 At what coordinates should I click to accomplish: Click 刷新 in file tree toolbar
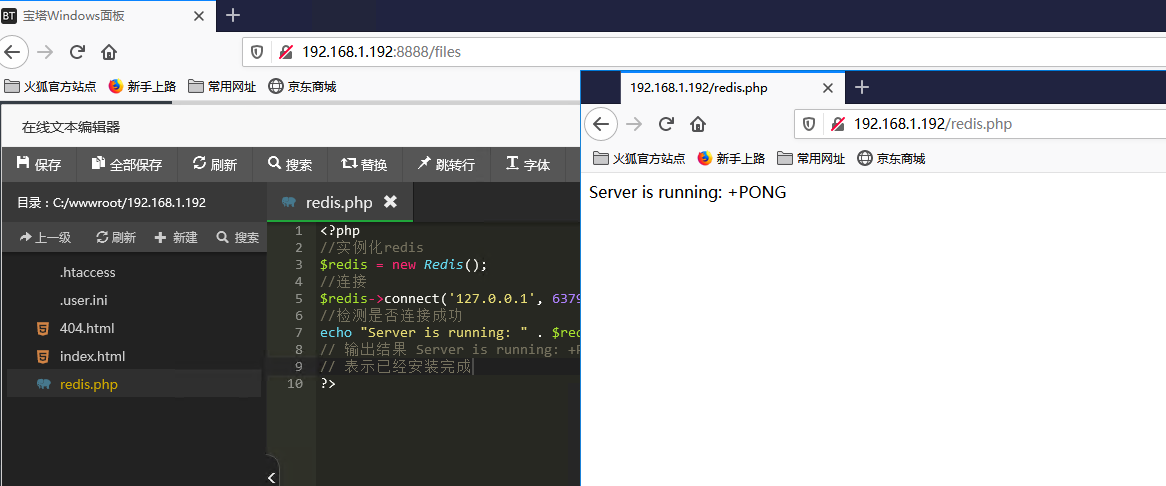pyautogui.click(x=116, y=237)
